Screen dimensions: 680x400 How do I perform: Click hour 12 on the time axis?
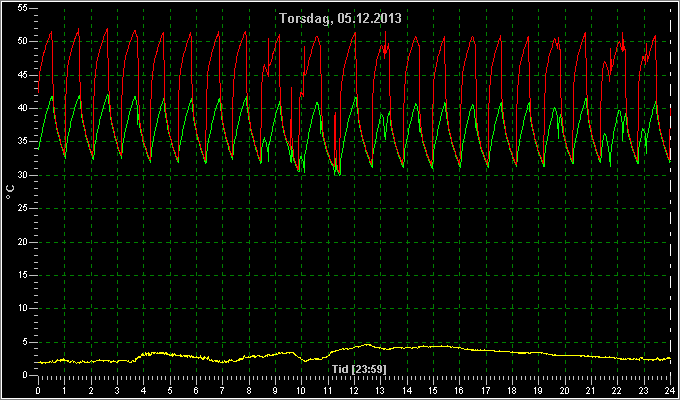coord(354,391)
